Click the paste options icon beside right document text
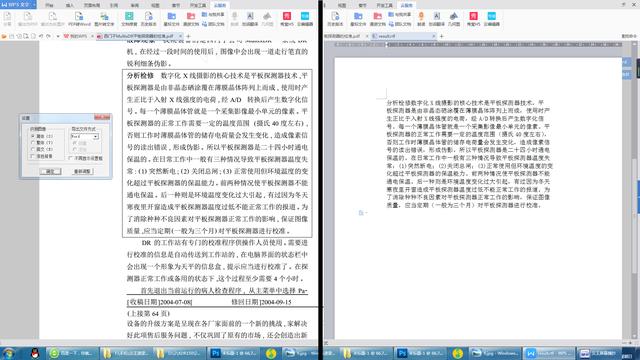The width and height of the screenshot is (640, 360). pyautogui.click(x=362, y=213)
